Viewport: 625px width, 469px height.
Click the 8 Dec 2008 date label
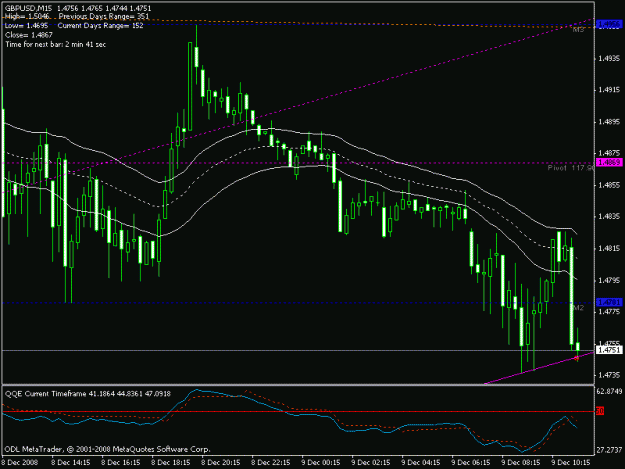(20, 462)
